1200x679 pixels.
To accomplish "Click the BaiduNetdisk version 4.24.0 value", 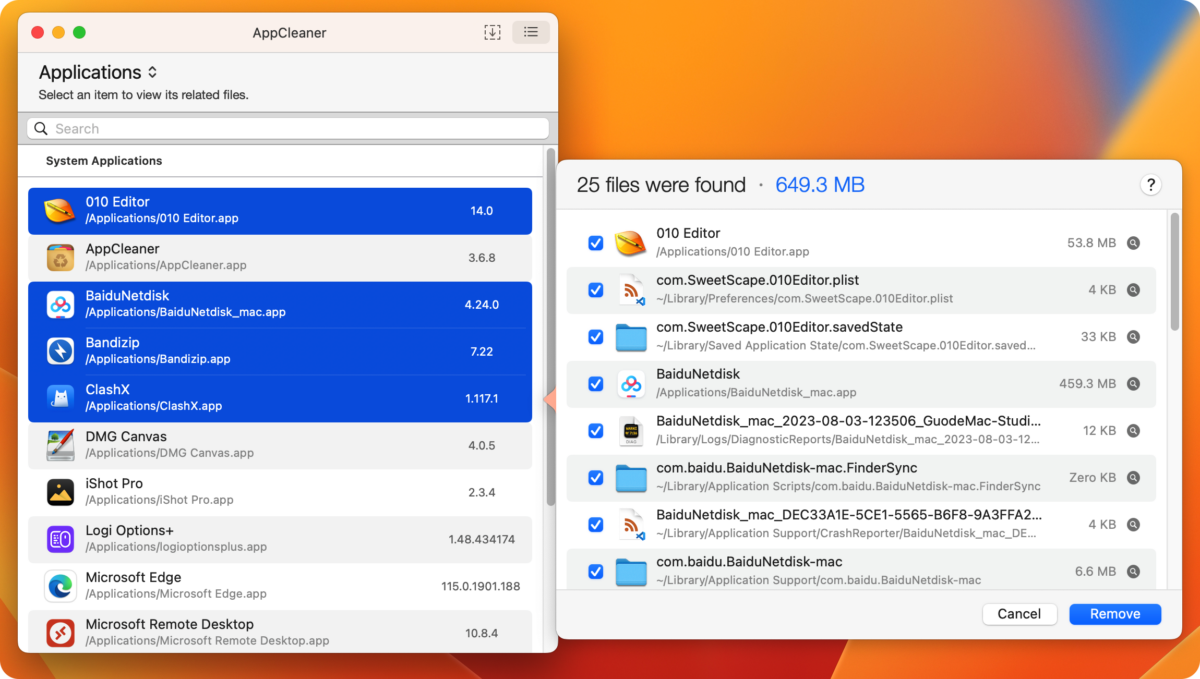I will point(482,305).
